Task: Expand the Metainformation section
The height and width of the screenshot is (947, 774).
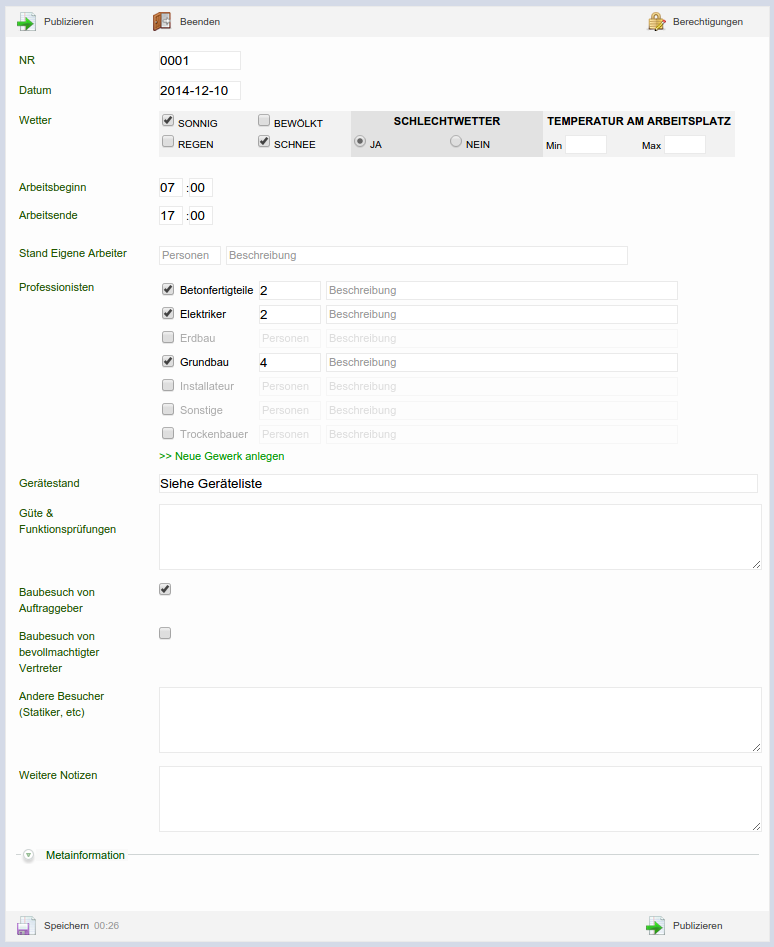Action: (28, 855)
